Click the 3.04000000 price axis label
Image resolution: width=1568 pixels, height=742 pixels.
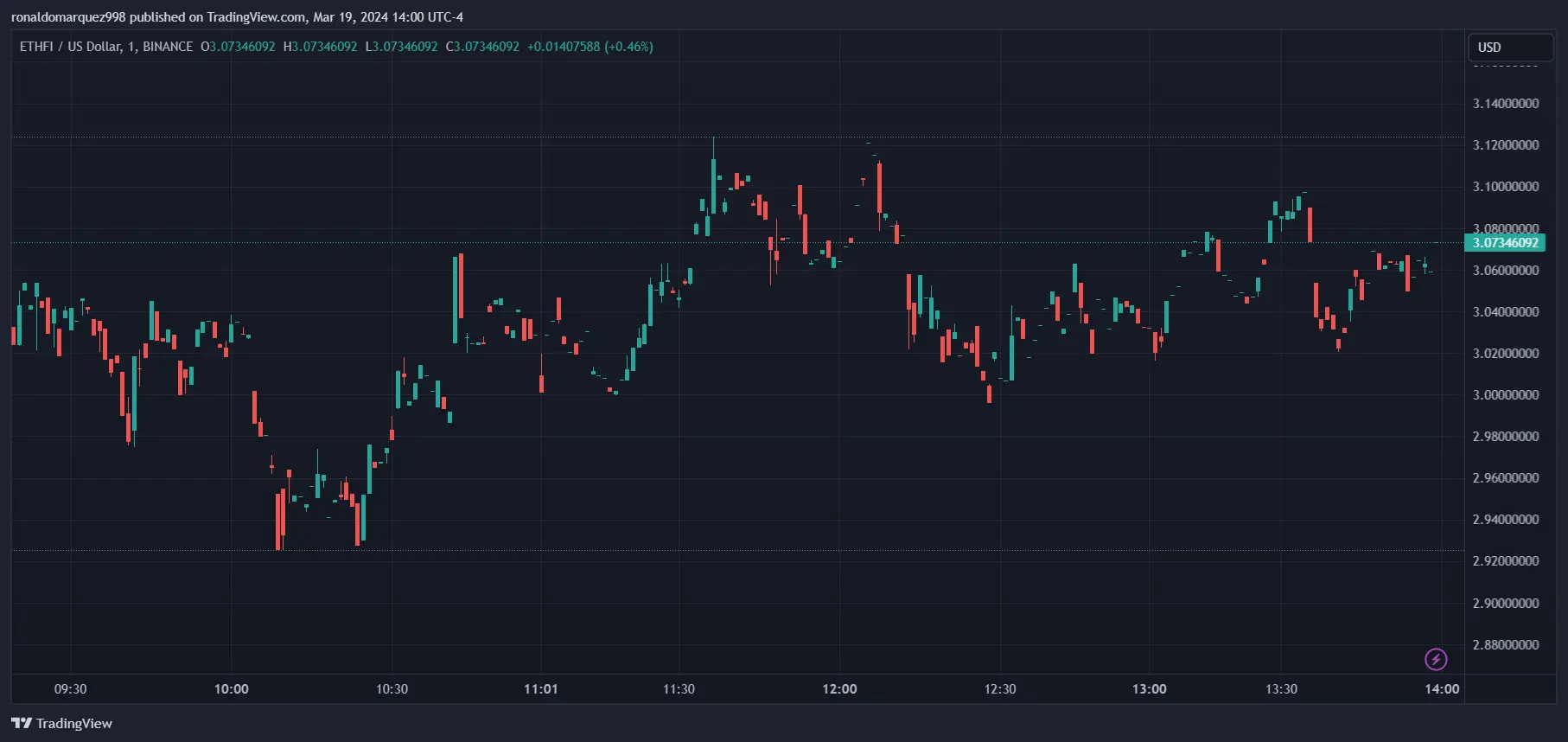tap(1506, 312)
